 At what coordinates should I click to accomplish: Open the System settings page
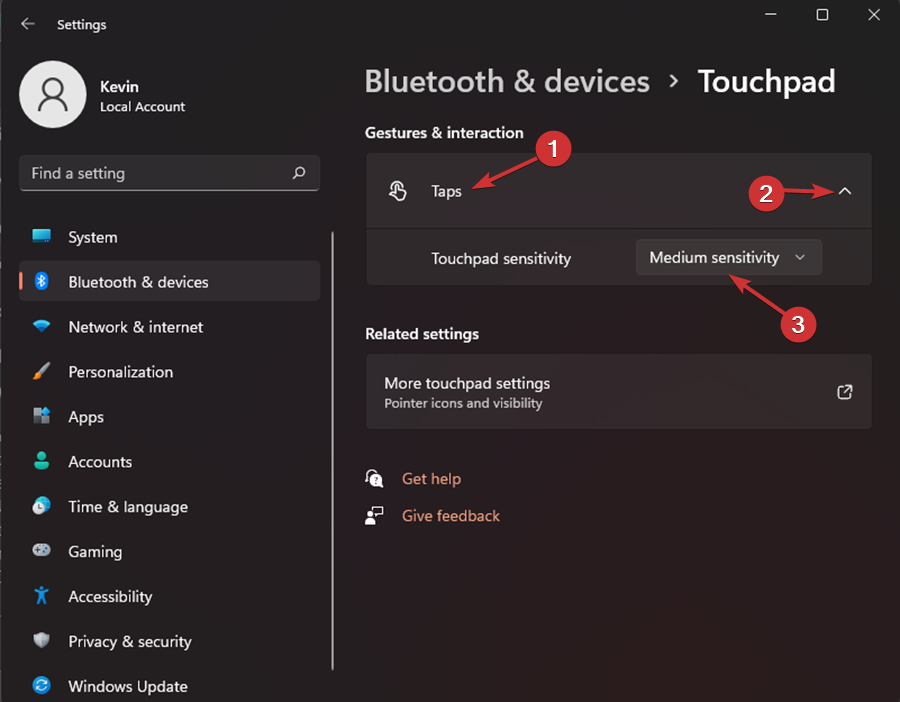click(92, 237)
